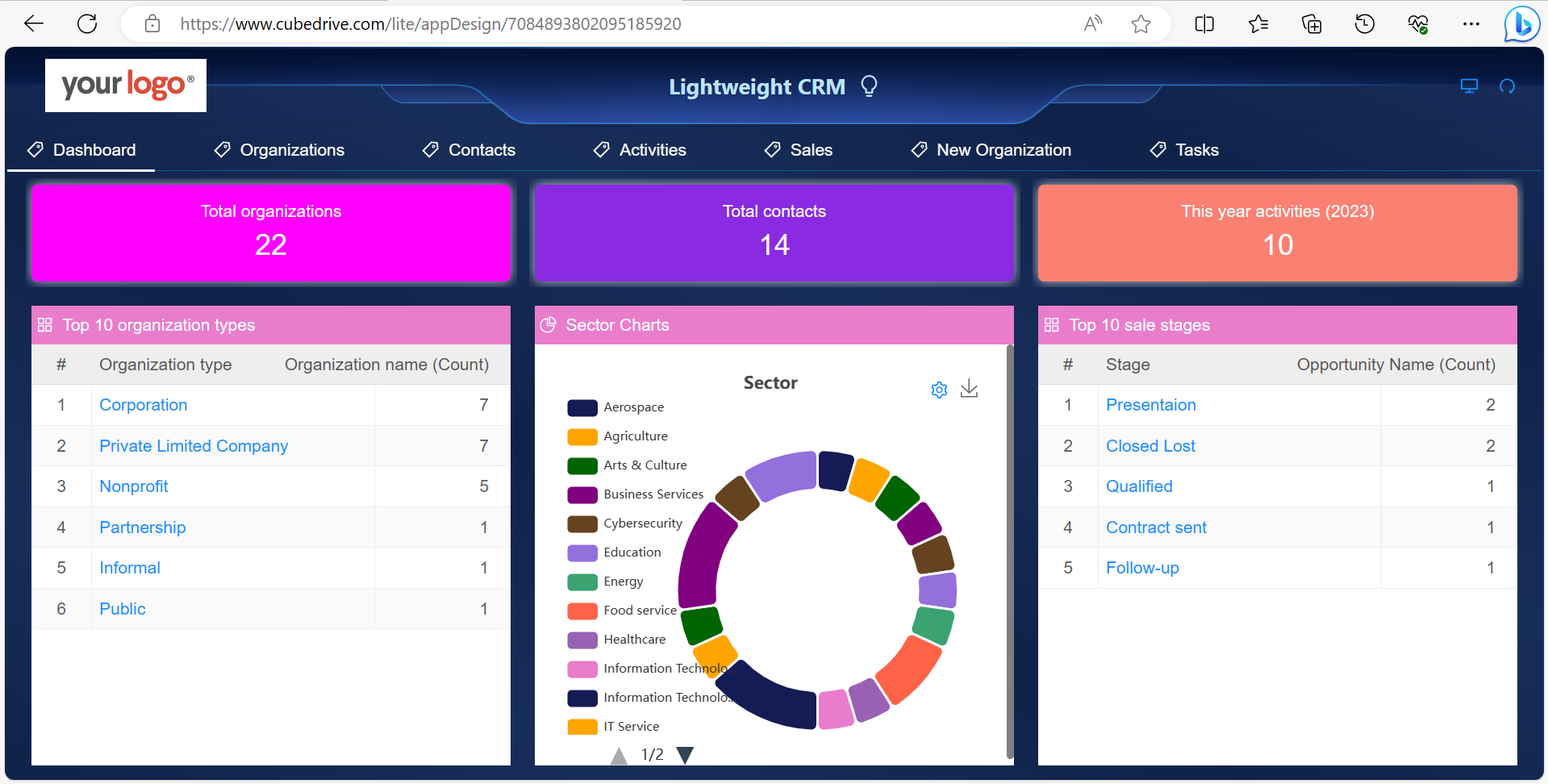Toggle Arts & Culture legend swatch

pyautogui.click(x=582, y=465)
